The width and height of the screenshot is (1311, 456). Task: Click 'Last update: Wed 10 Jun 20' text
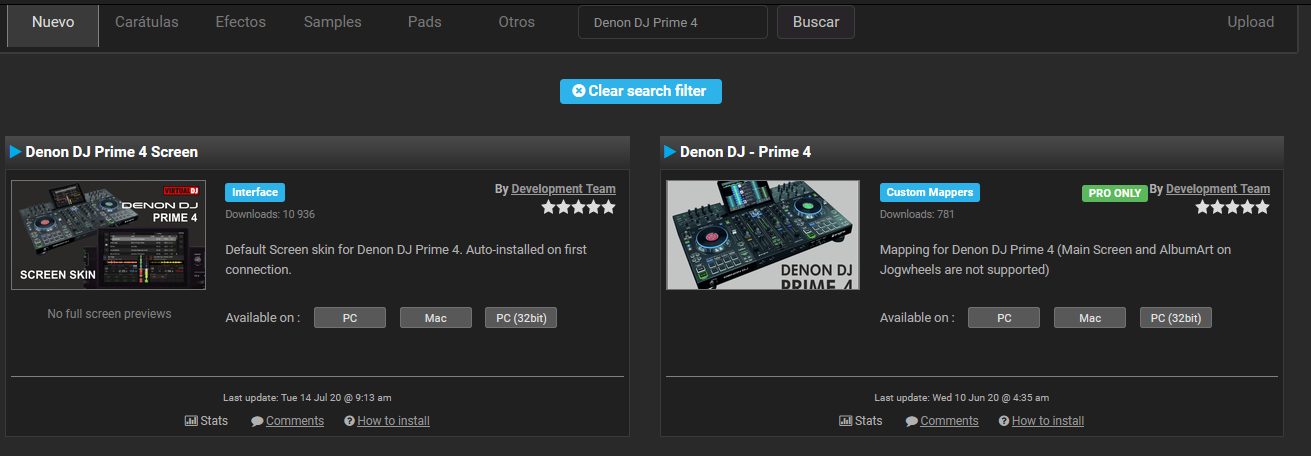961,398
